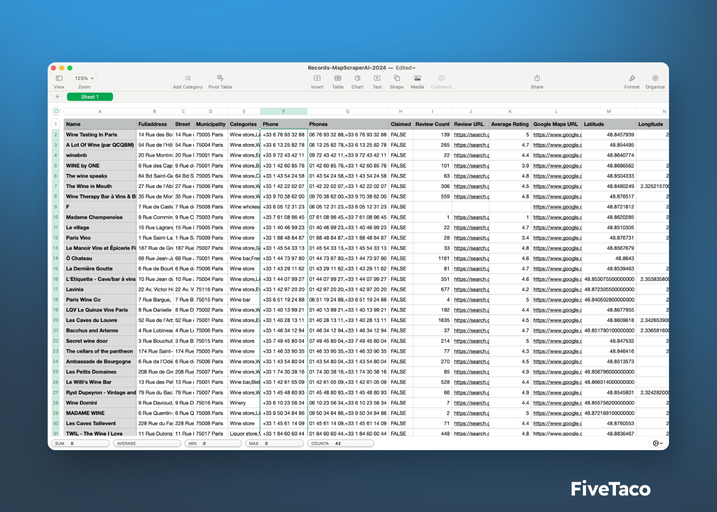Click the Insert toolbar icon
717x512 pixels.
point(316,78)
